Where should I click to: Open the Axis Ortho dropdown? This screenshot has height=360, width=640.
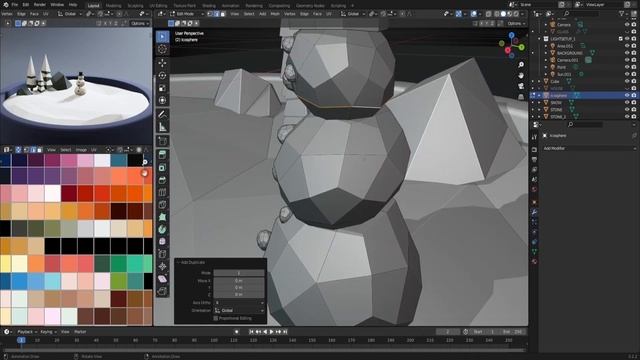239,303
